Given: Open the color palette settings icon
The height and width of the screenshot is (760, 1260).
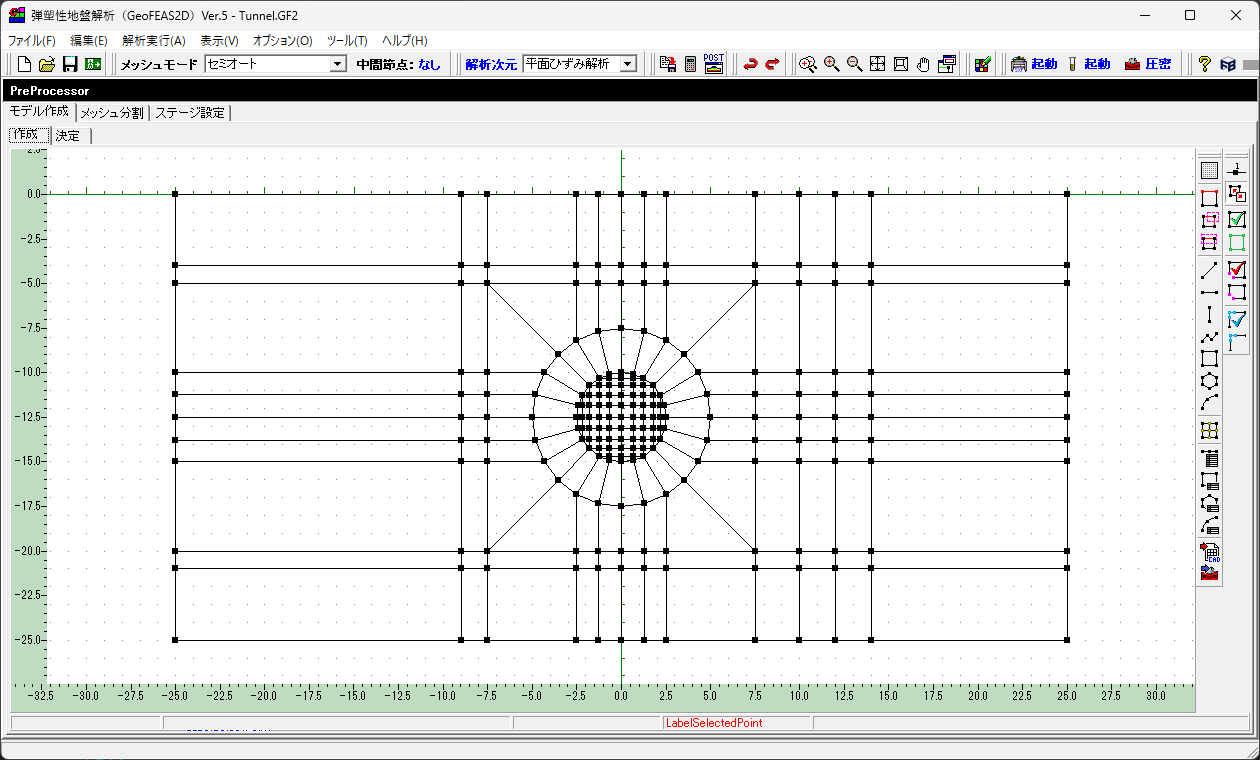Looking at the screenshot, I should pos(983,64).
